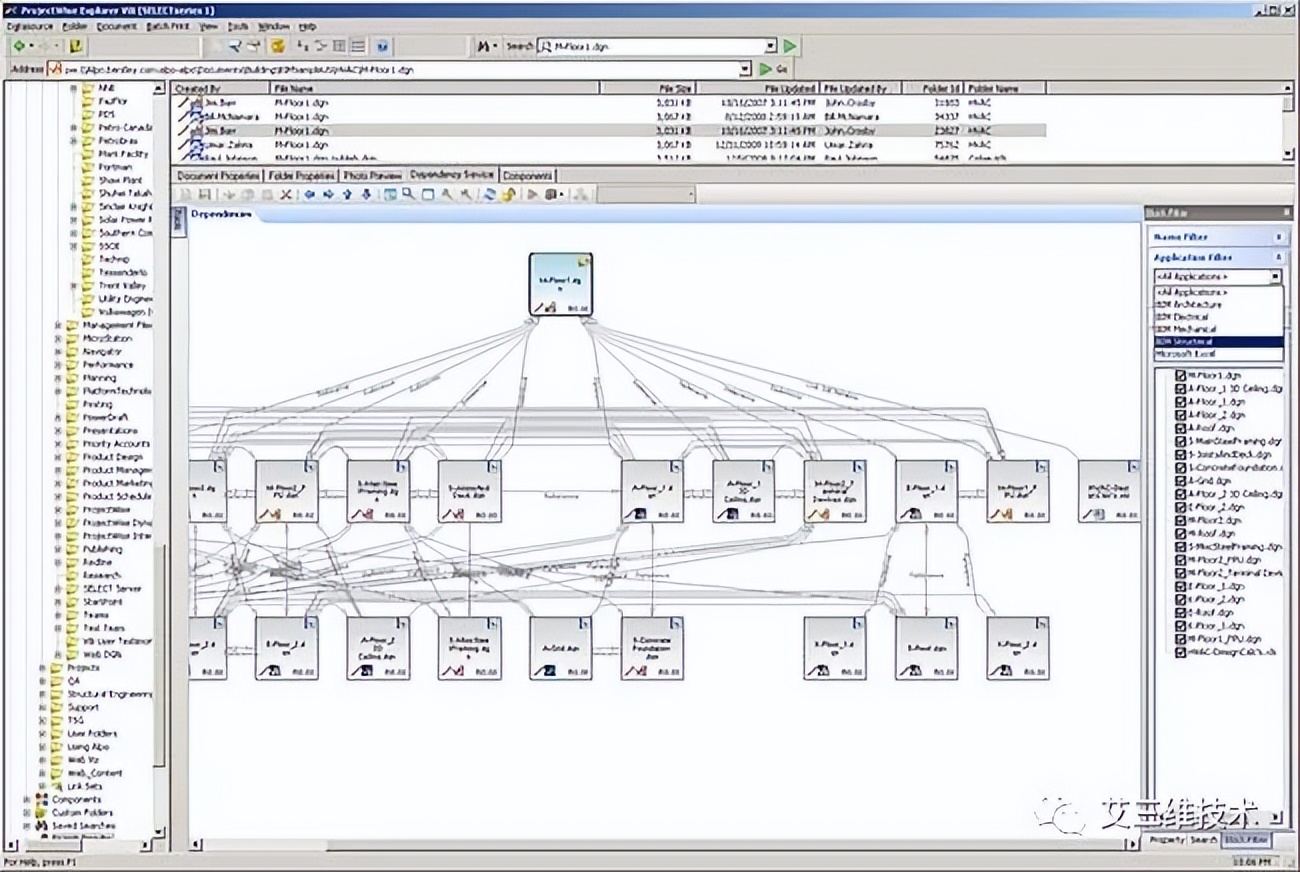Screen dimensions: 1300x872
Task: Expand the Performance folder in the tree
Action: (x=58, y=365)
